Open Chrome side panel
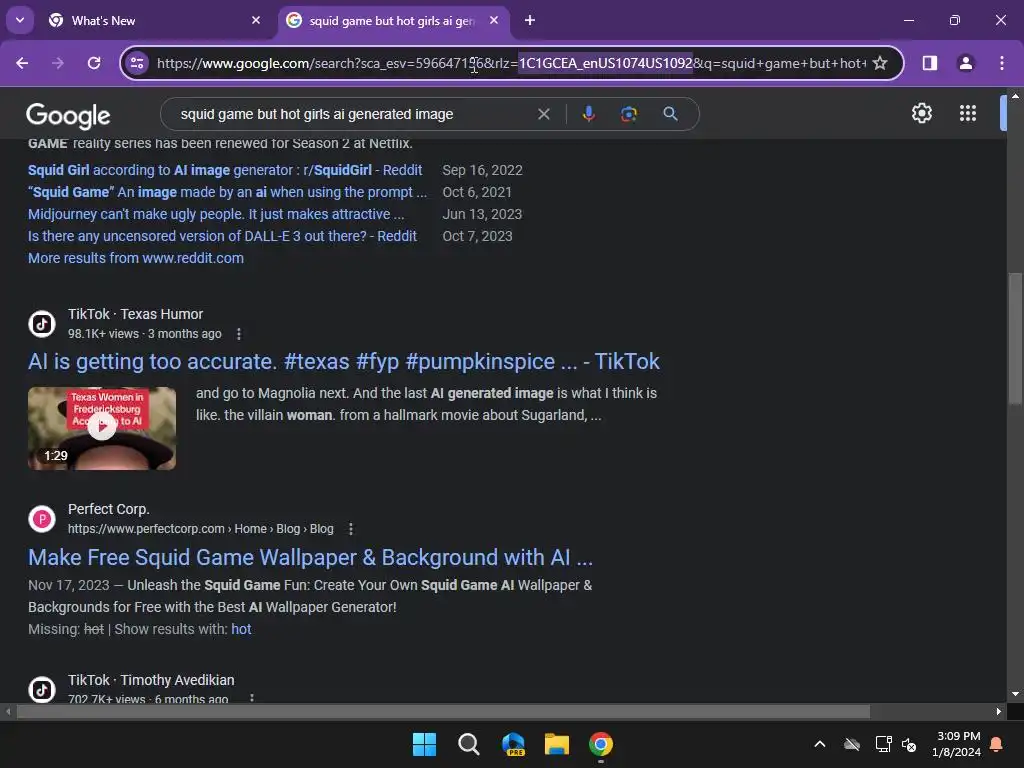The height and width of the screenshot is (768, 1024). [x=929, y=63]
